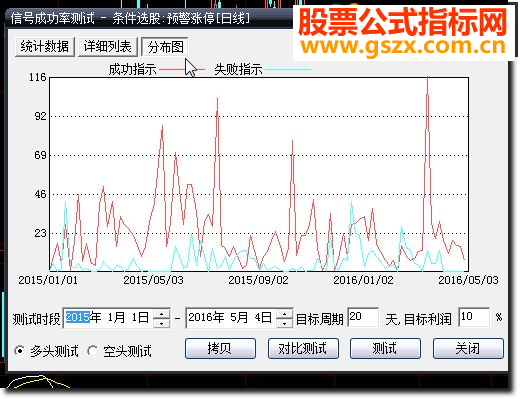The width and height of the screenshot is (520, 399).
Task: Click the 2015/09/02 axis date label
Action: click(x=258, y=280)
